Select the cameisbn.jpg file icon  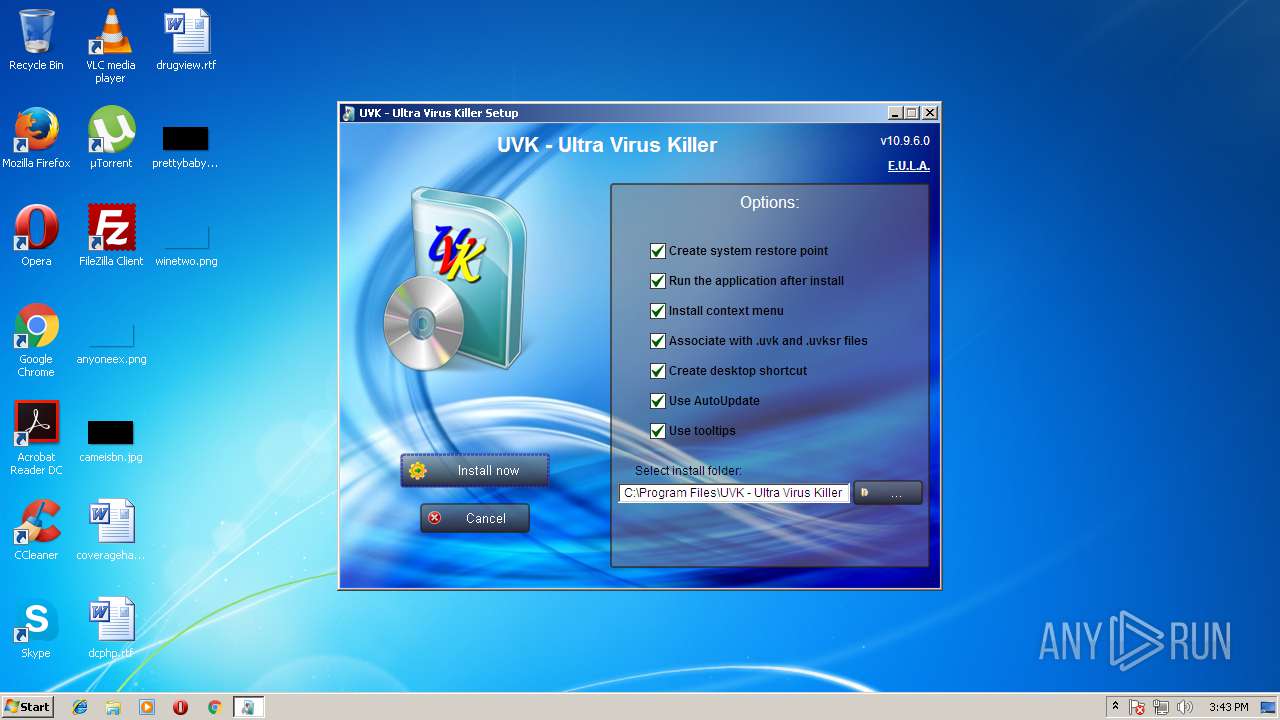tap(111, 440)
